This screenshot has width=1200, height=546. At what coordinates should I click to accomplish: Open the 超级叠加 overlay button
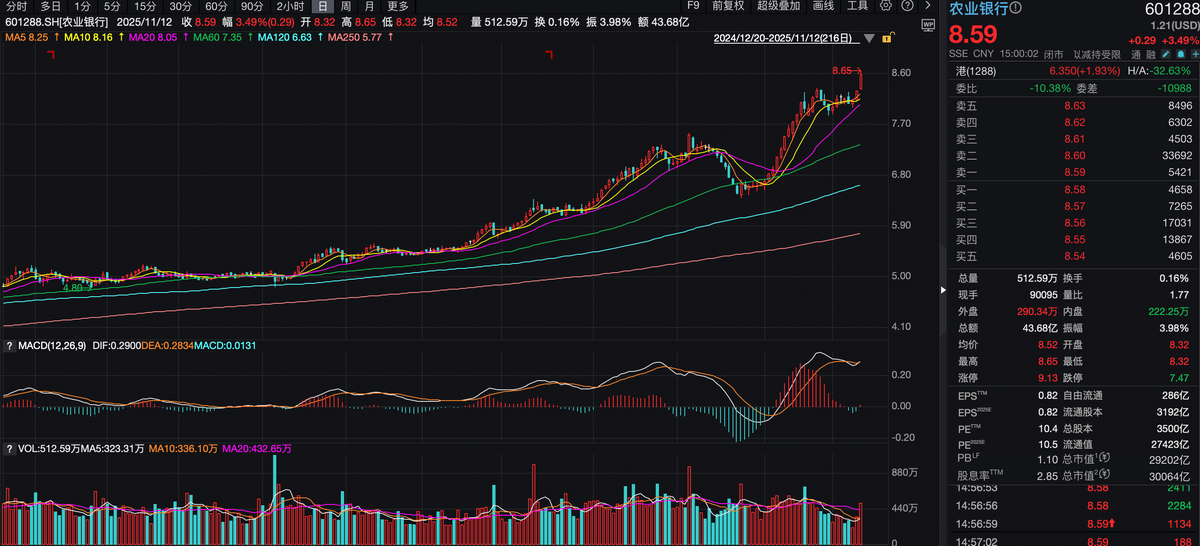779,6
